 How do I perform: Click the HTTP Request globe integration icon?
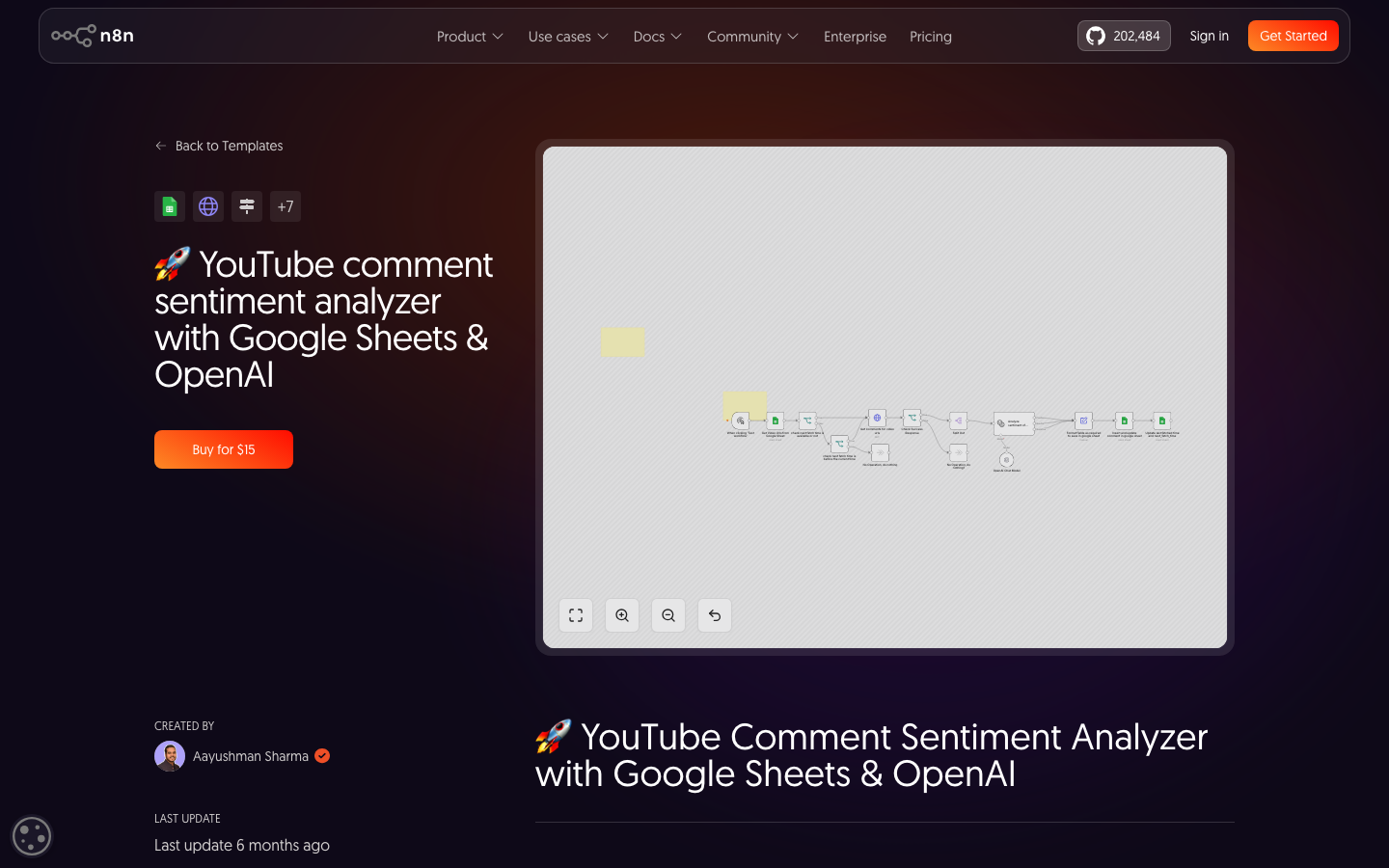click(208, 206)
